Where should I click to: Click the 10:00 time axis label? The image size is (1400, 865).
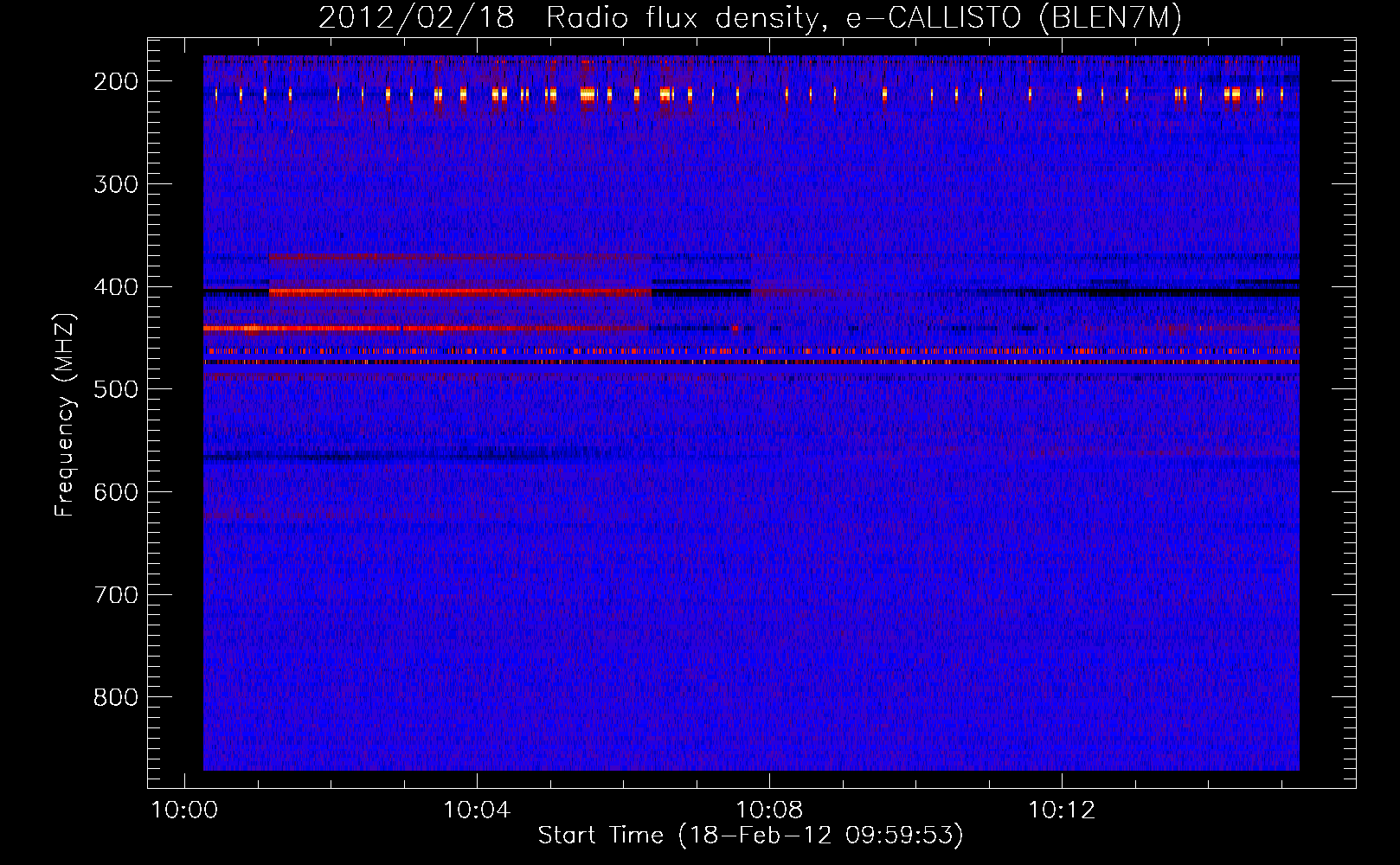[x=184, y=811]
